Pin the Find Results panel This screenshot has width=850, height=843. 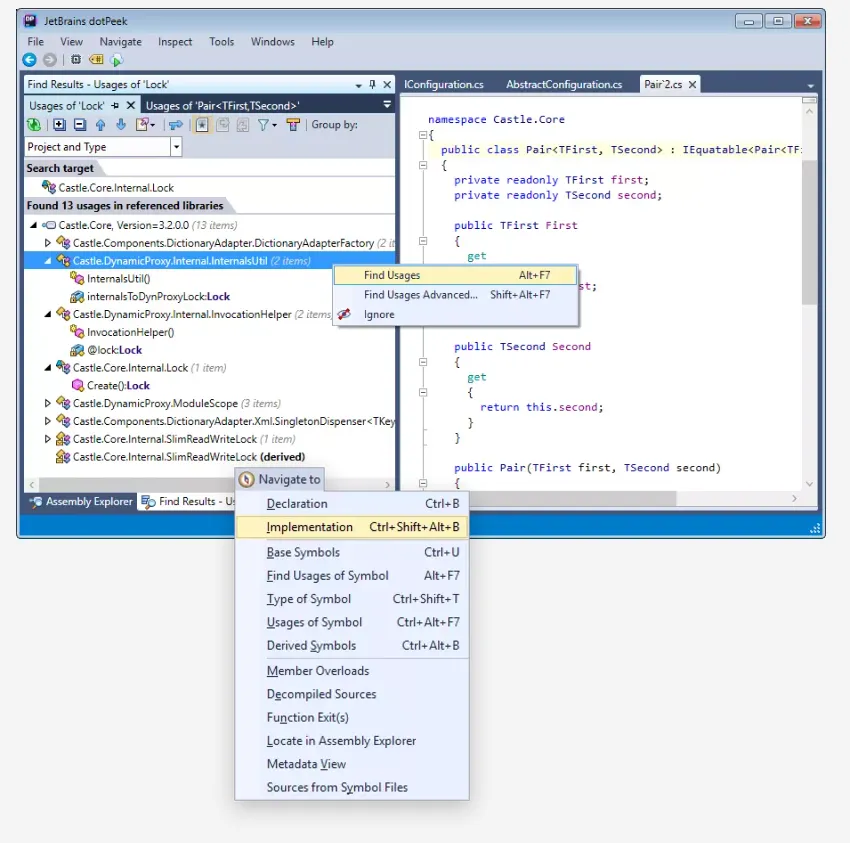pyautogui.click(x=372, y=85)
